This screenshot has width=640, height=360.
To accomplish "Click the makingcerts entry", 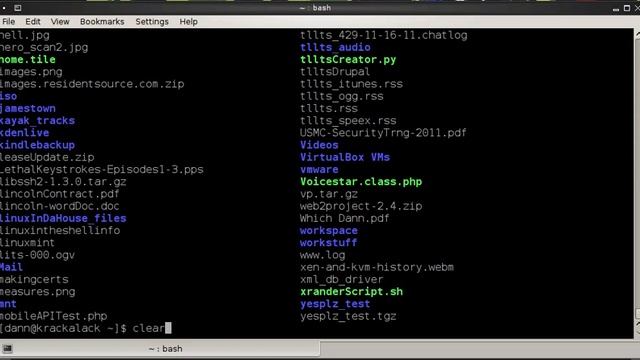I will [34, 280].
